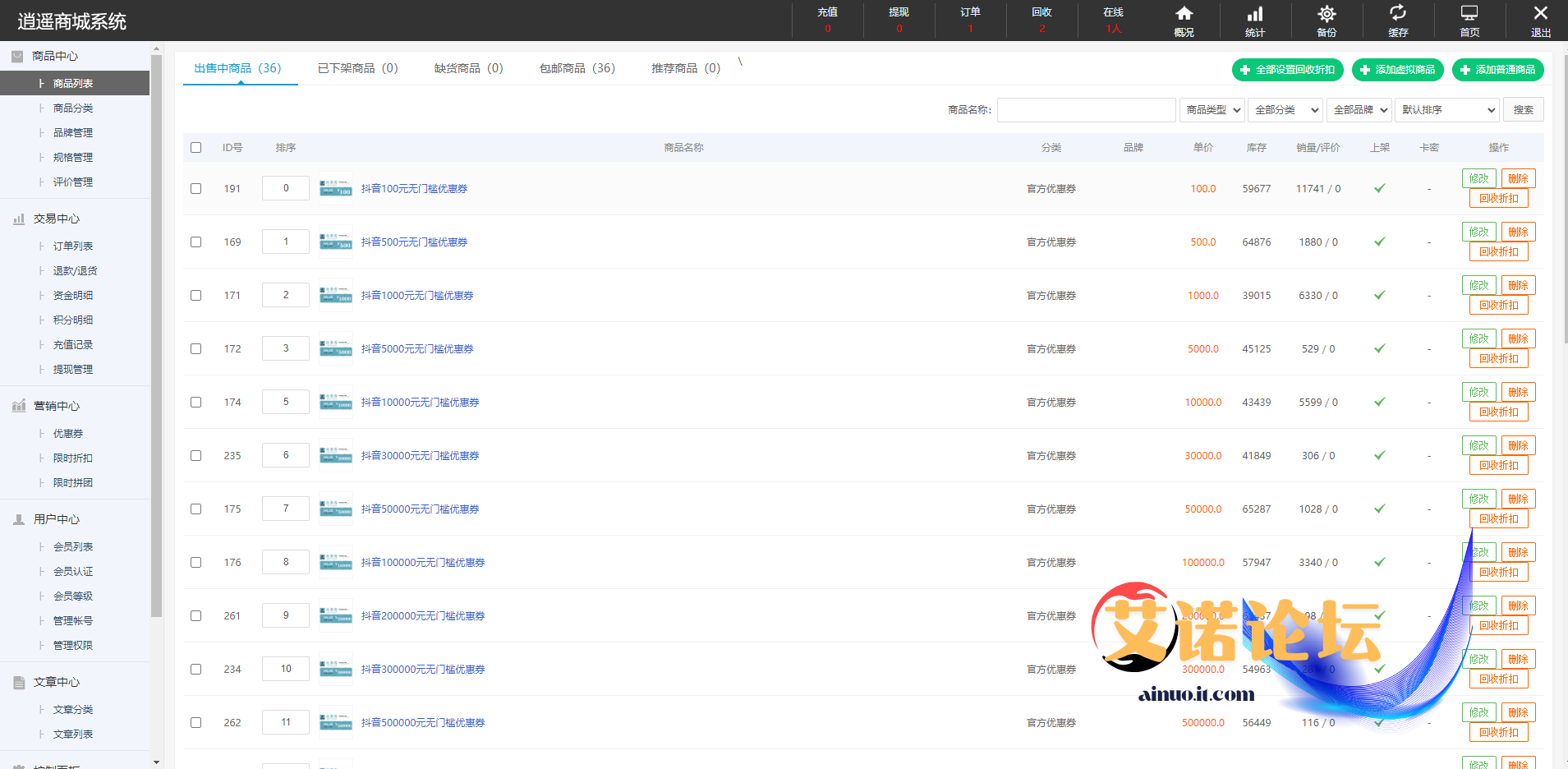Click thumbnail of 抖音100元无门槛优惠券
1568x769 pixels.
tap(336, 188)
